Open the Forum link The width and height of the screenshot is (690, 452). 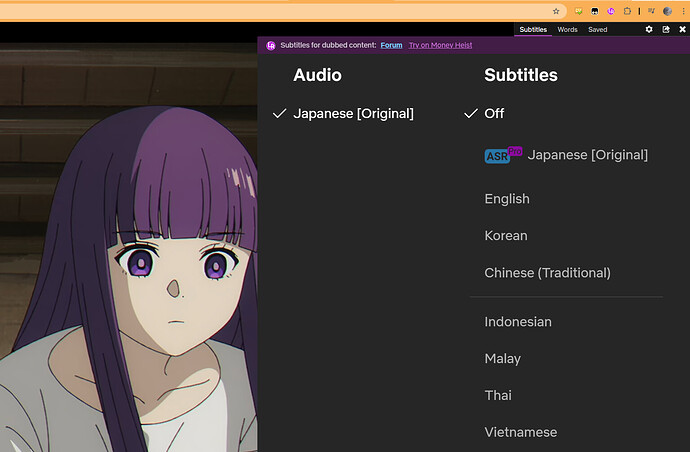point(391,45)
